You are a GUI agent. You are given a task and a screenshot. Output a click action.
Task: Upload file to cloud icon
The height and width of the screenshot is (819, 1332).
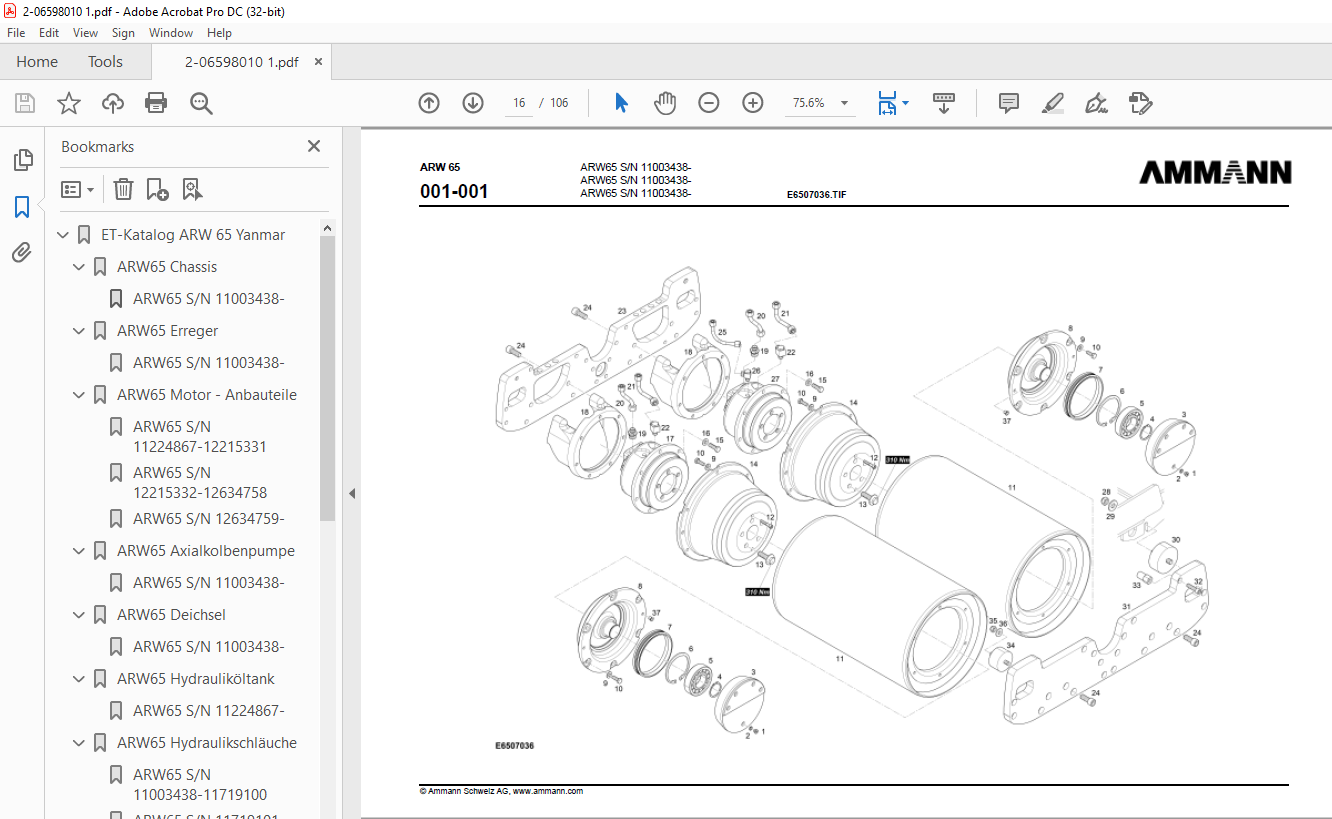coord(113,103)
